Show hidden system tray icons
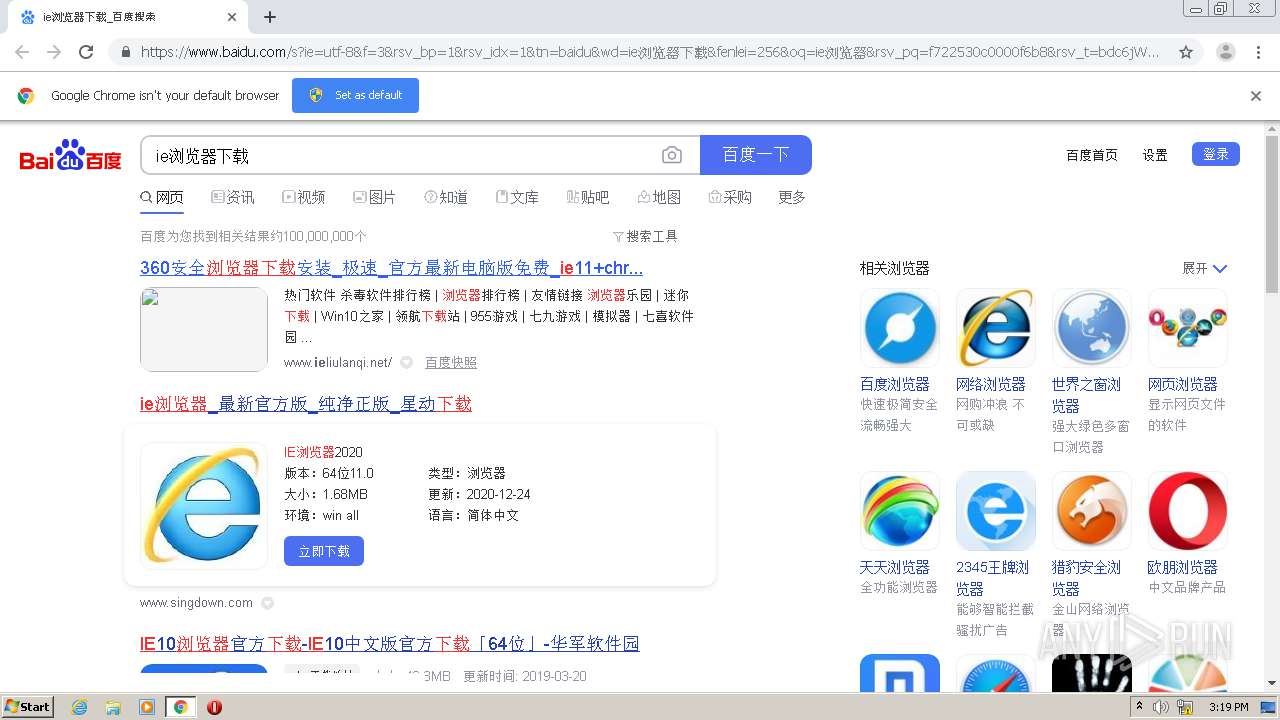Image resolution: width=1280 pixels, height=720 pixels. point(1138,706)
